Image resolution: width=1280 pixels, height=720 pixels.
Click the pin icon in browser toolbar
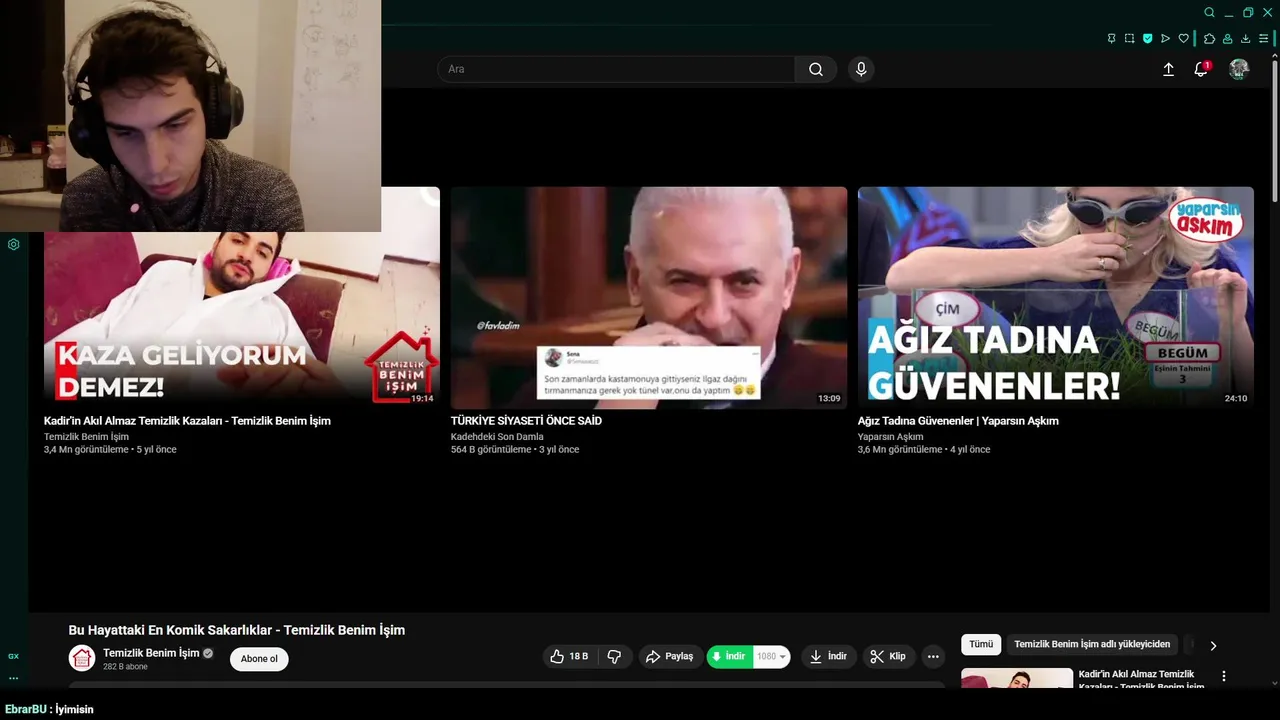coord(1111,38)
